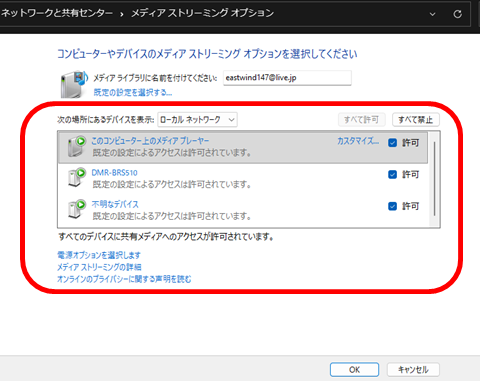The width and height of the screenshot is (480, 381).
Task: Click the すべて許可 button
Action: click(361, 120)
